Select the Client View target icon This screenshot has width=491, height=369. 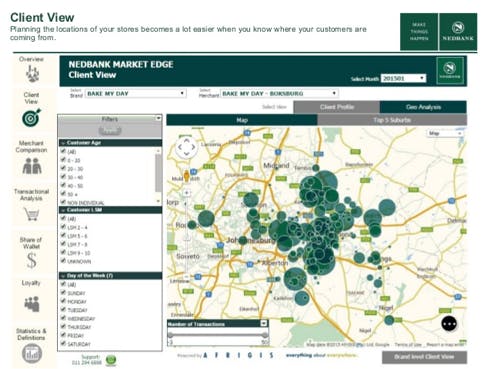pos(32,117)
